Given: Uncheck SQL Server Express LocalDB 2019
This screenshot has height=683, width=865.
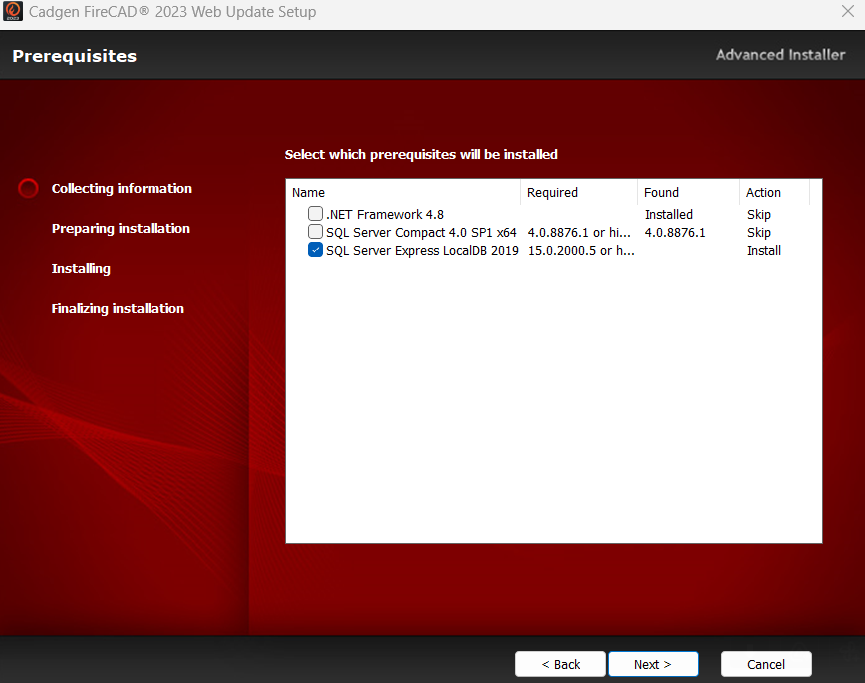Looking at the screenshot, I should 315,250.
